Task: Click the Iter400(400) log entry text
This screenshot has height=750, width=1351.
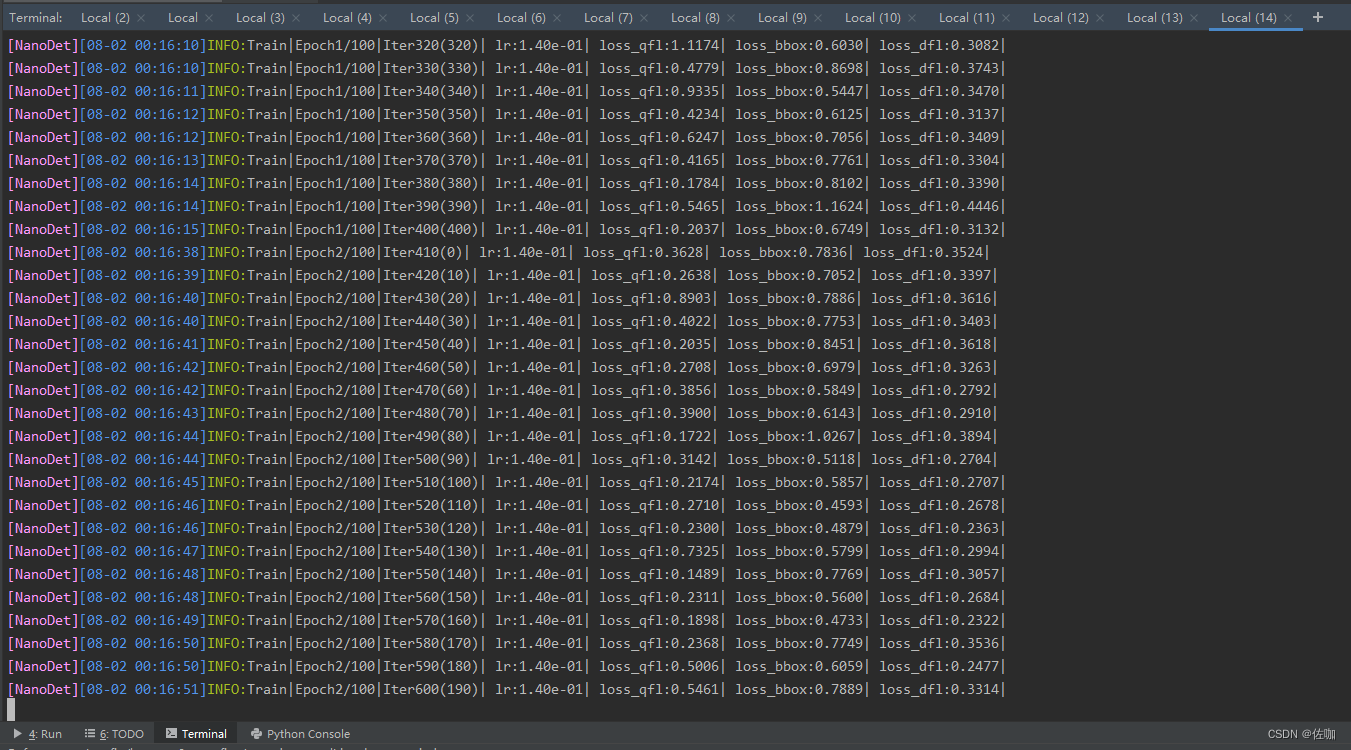Action: point(433,229)
